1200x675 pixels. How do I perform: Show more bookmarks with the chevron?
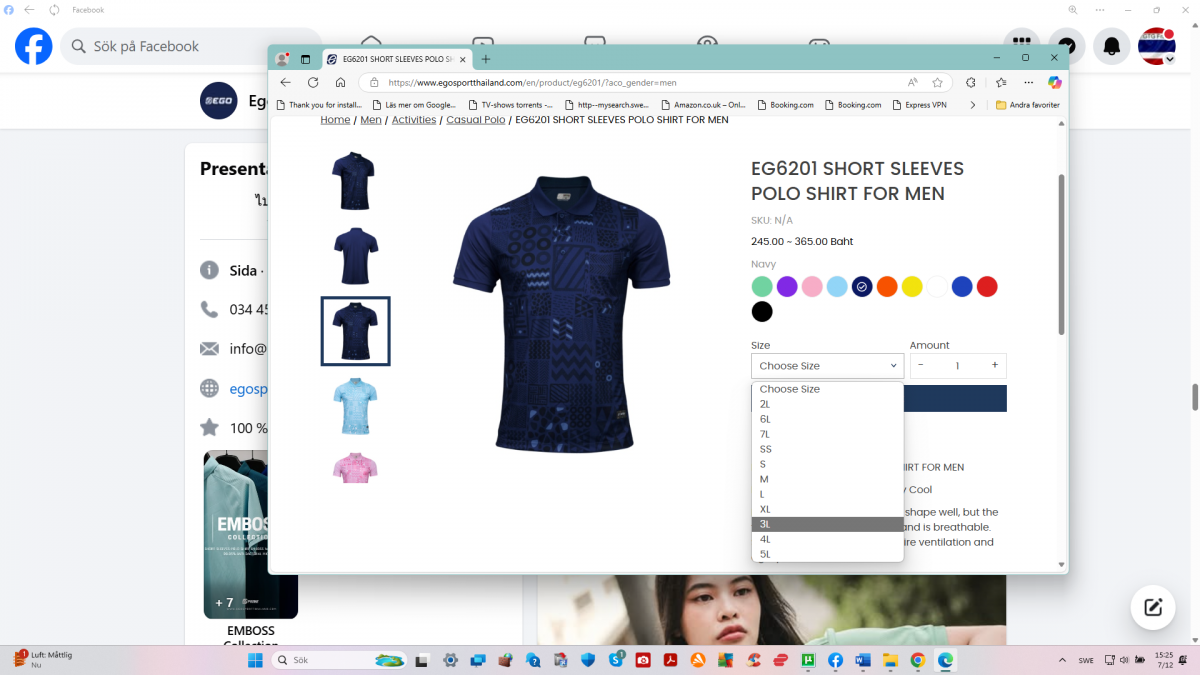pos(973,105)
